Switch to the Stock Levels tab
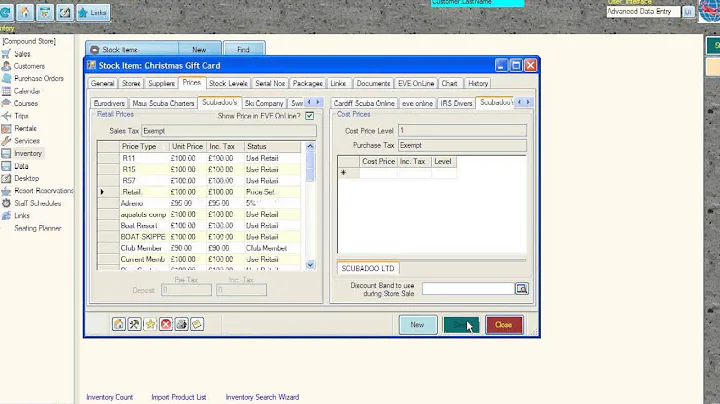Screen dimensions: 720x404 (x=228, y=83)
